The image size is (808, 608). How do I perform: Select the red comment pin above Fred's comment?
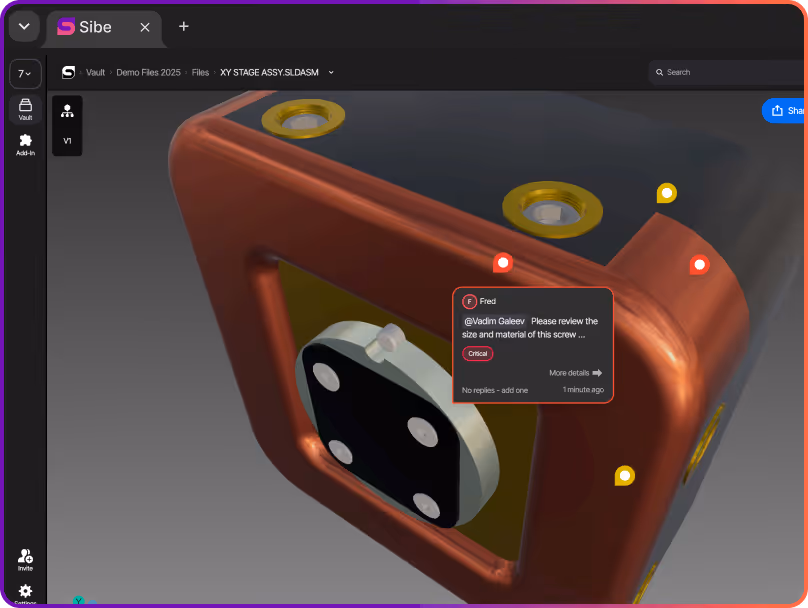click(x=503, y=263)
